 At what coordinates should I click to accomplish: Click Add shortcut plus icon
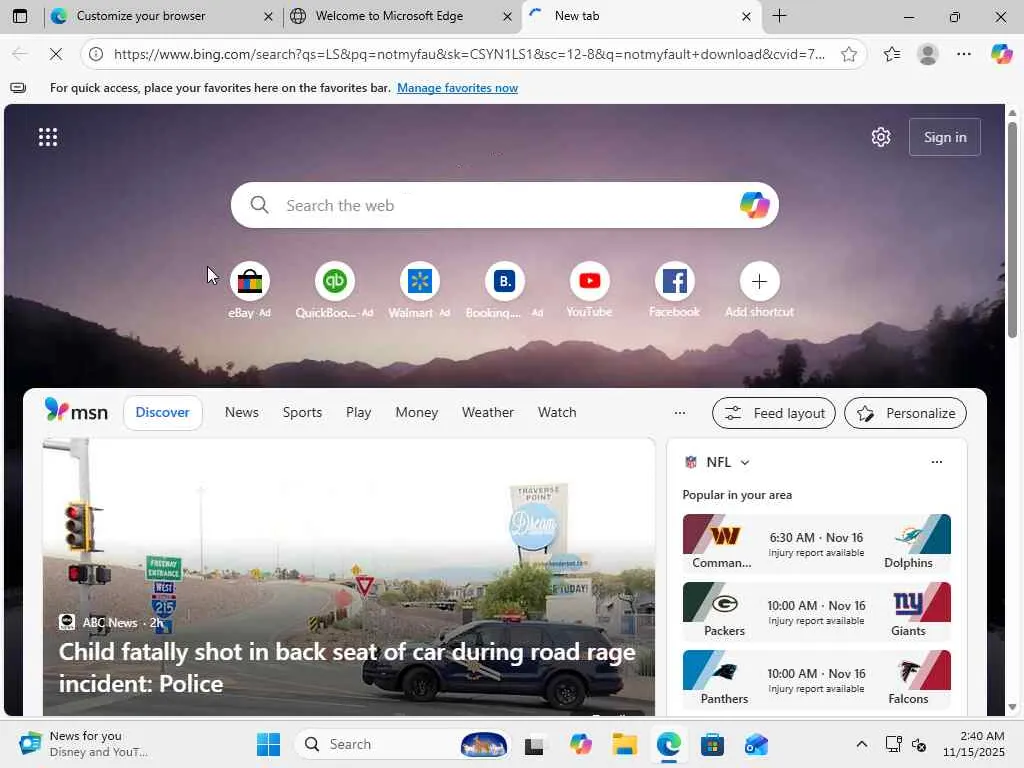[x=759, y=281]
